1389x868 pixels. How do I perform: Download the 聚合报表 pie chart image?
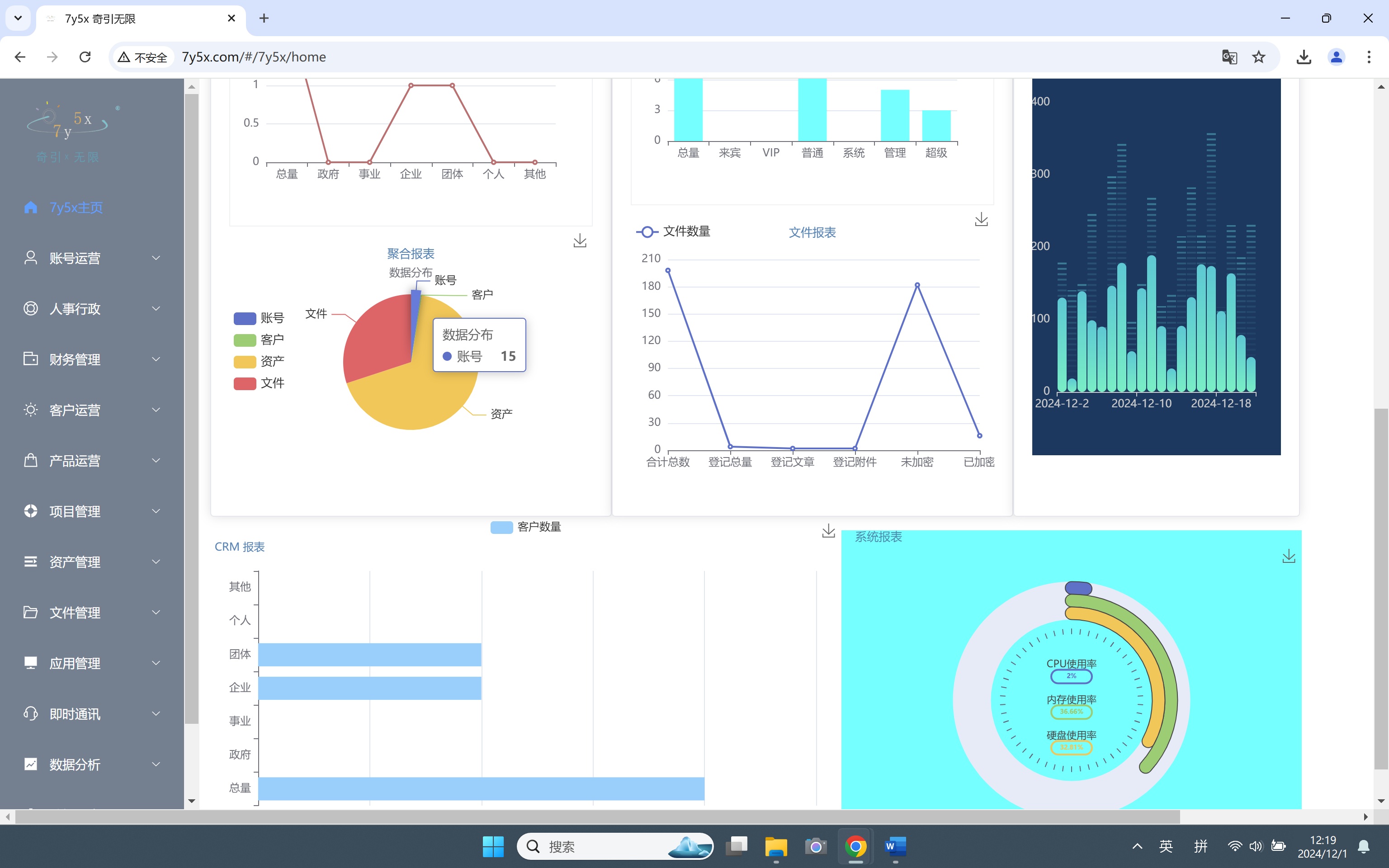click(580, 241)
